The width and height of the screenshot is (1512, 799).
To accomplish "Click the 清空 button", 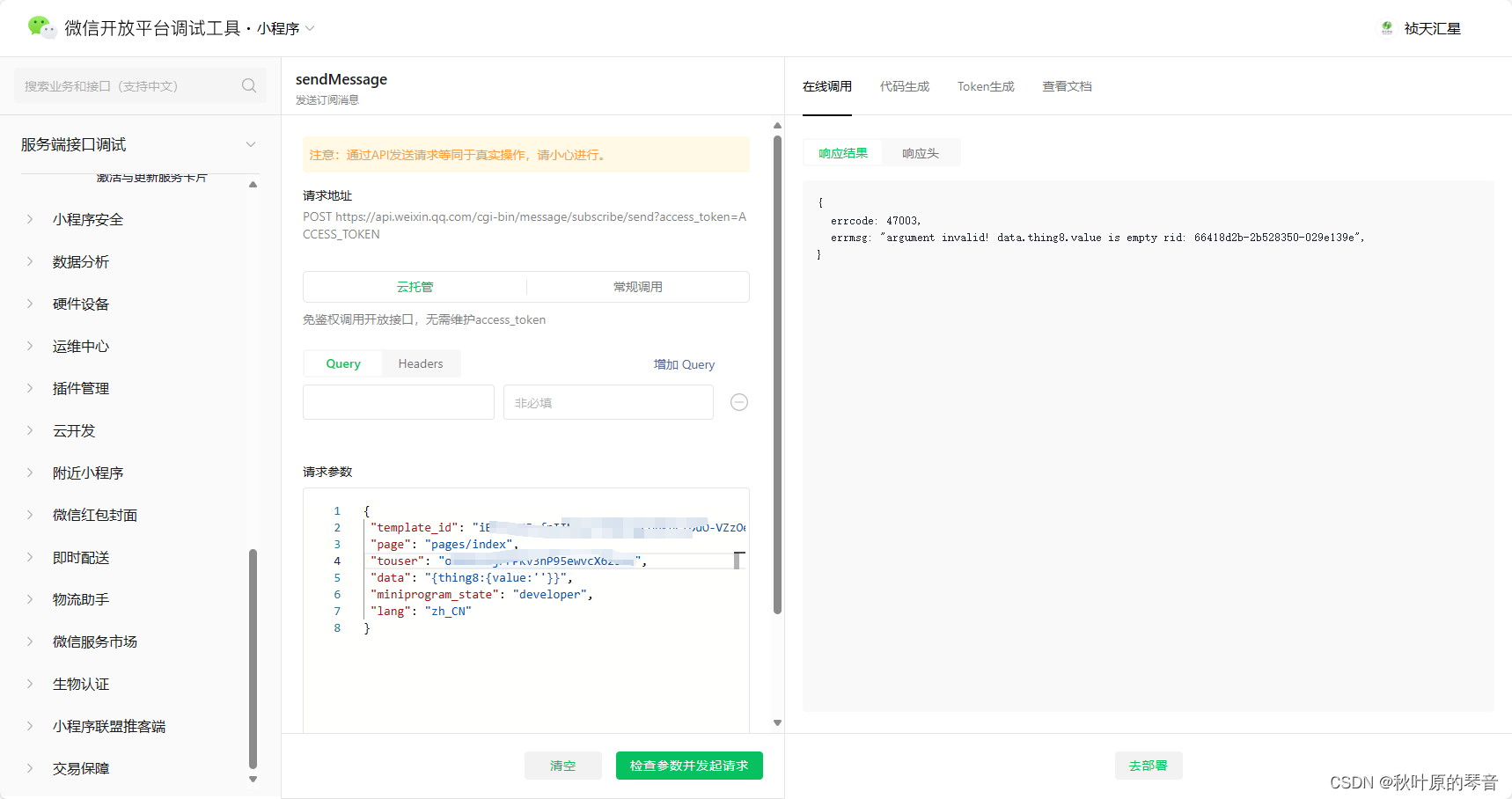I will click(x=563, y=766).
